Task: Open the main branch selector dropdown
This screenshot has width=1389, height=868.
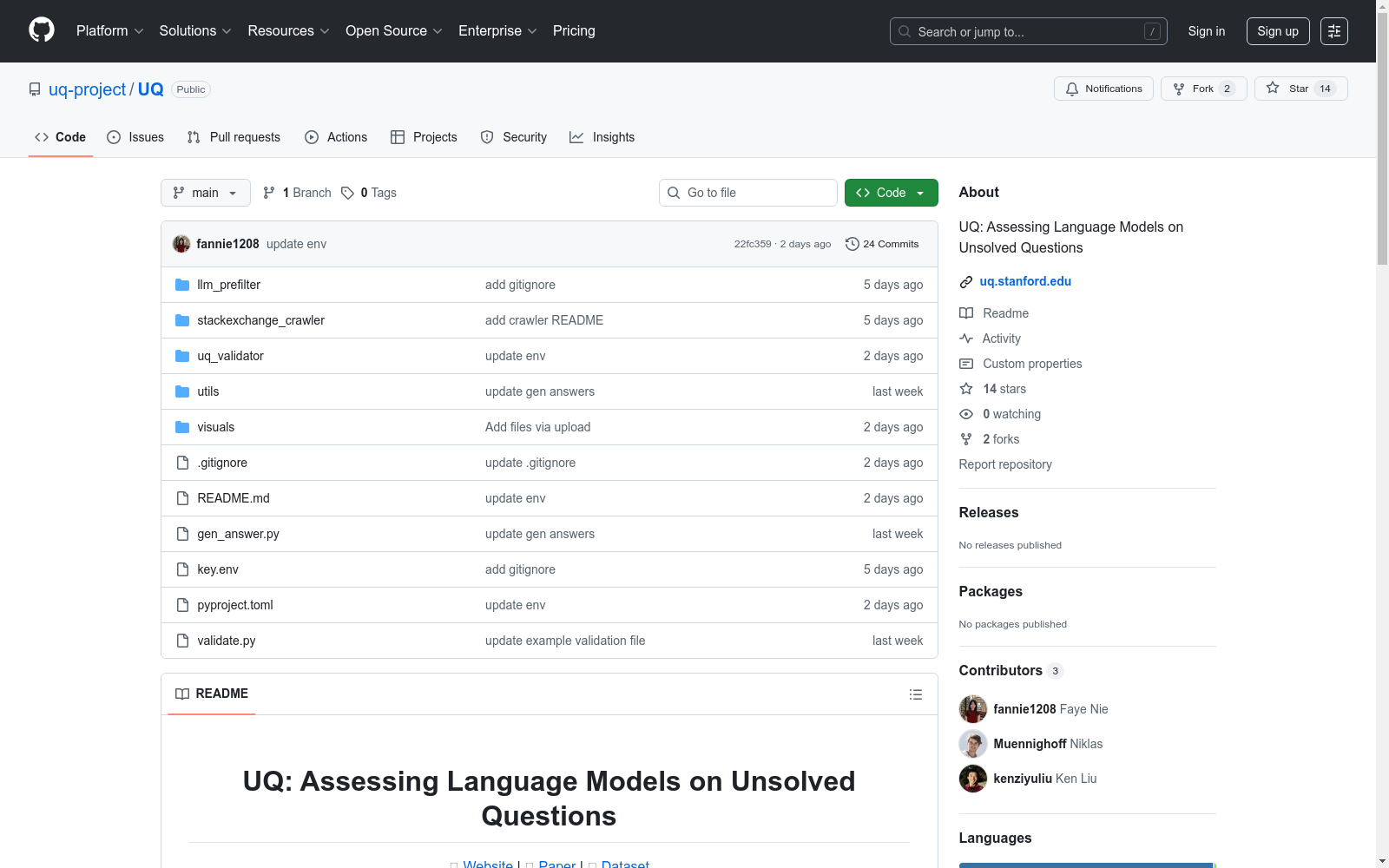Action: 206,193
